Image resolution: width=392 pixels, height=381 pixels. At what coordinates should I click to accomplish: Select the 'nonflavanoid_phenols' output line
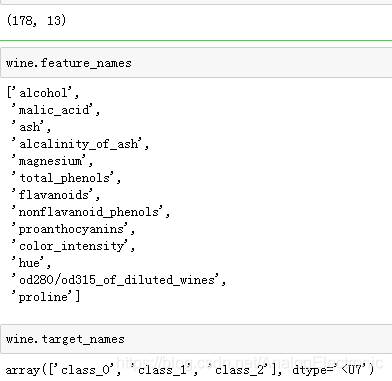click(91, 212)
